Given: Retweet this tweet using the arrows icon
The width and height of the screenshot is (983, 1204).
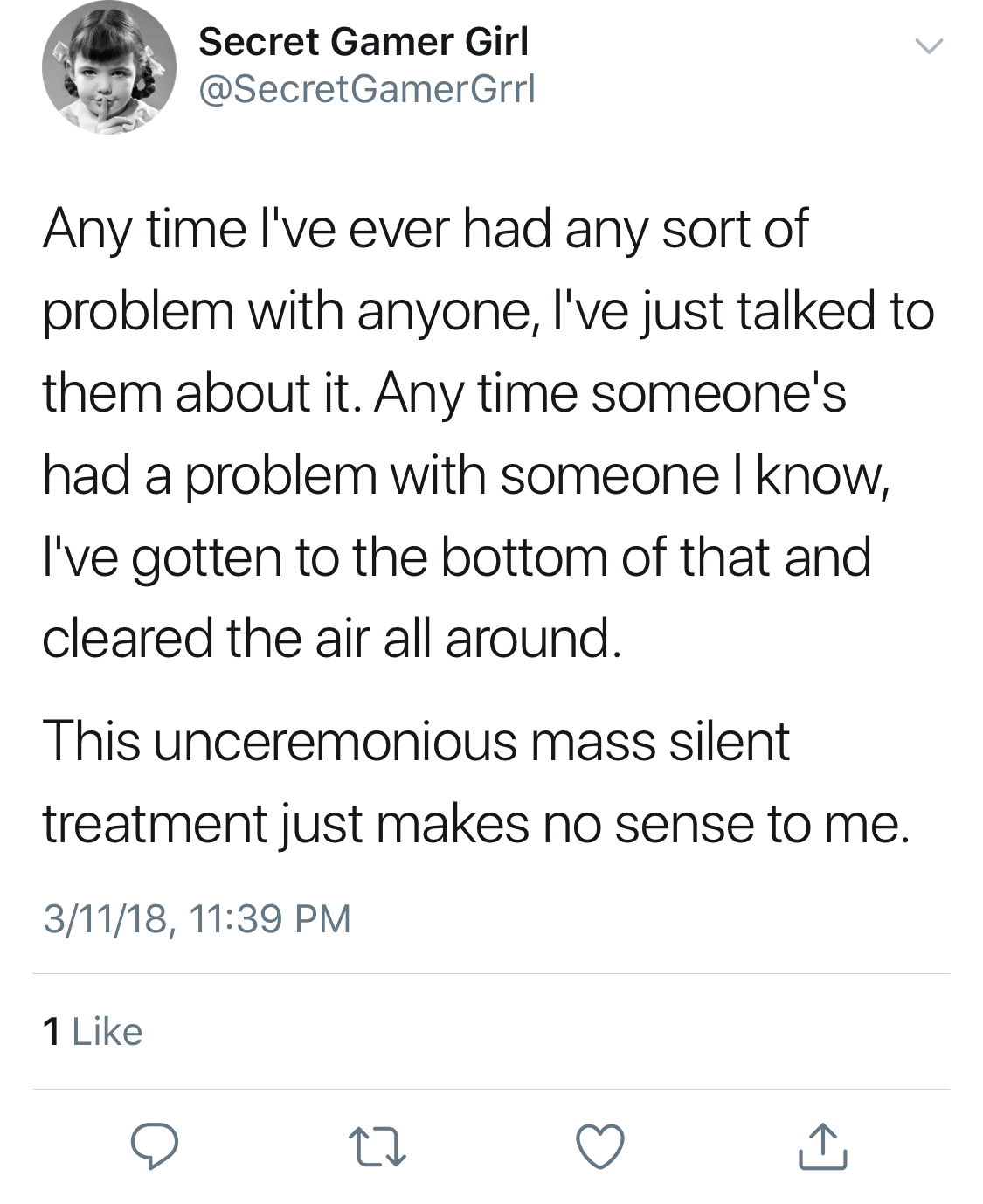Looking at the screenshot, I should coord(377,1147).
